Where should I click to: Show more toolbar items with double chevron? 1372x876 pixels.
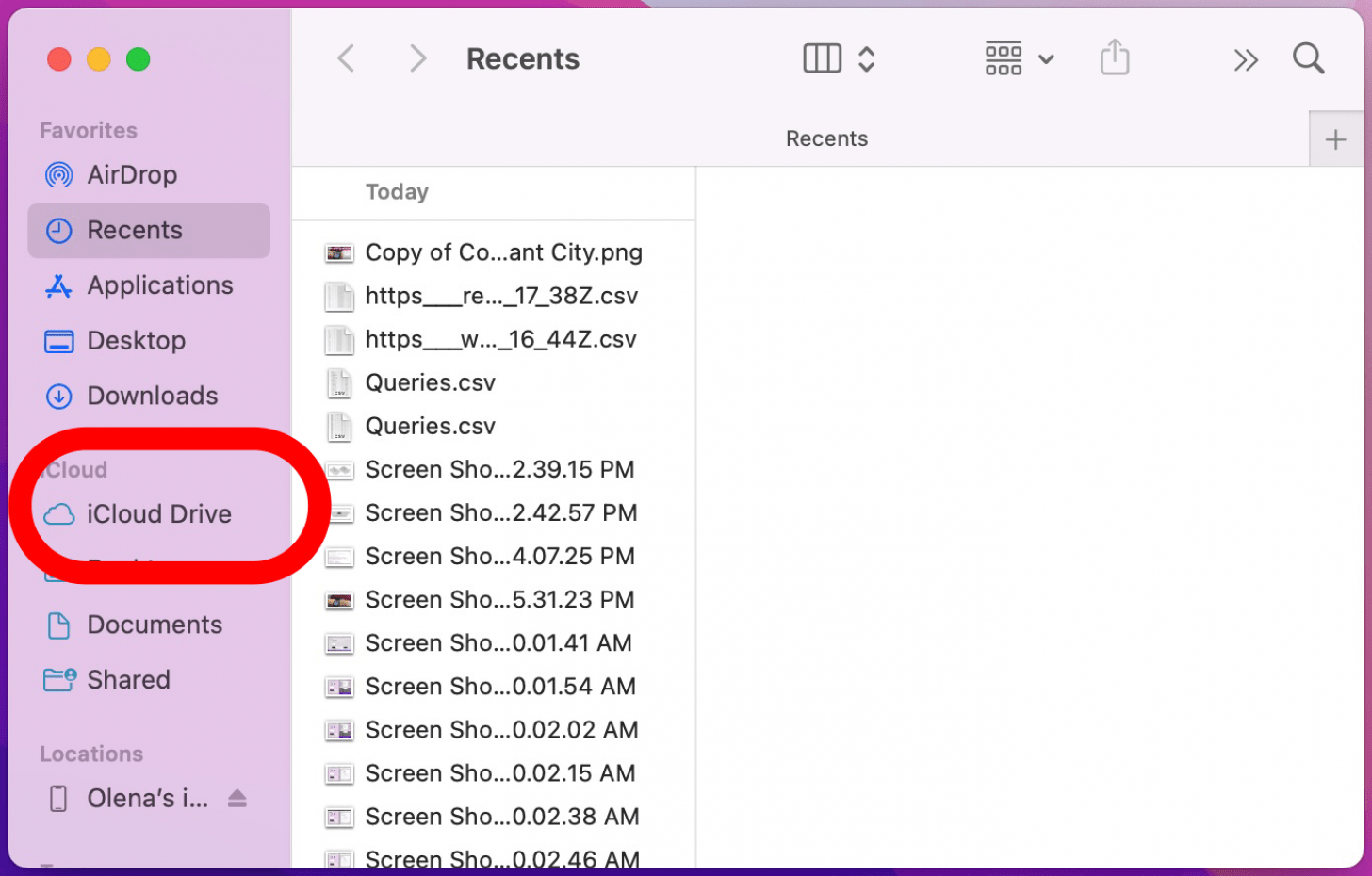coord(1245,60)
